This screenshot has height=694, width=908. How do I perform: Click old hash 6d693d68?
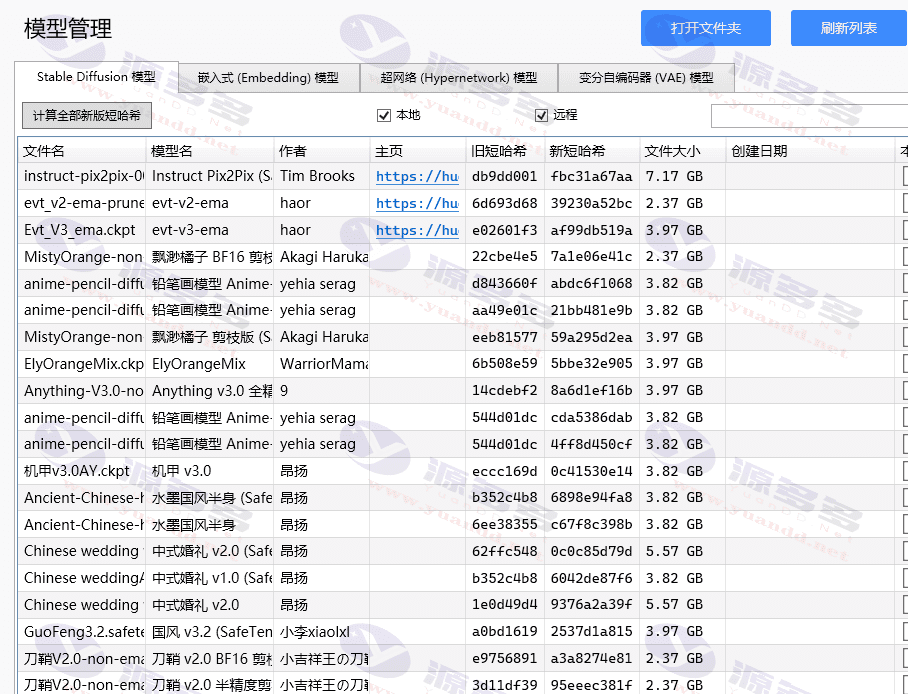505,203
